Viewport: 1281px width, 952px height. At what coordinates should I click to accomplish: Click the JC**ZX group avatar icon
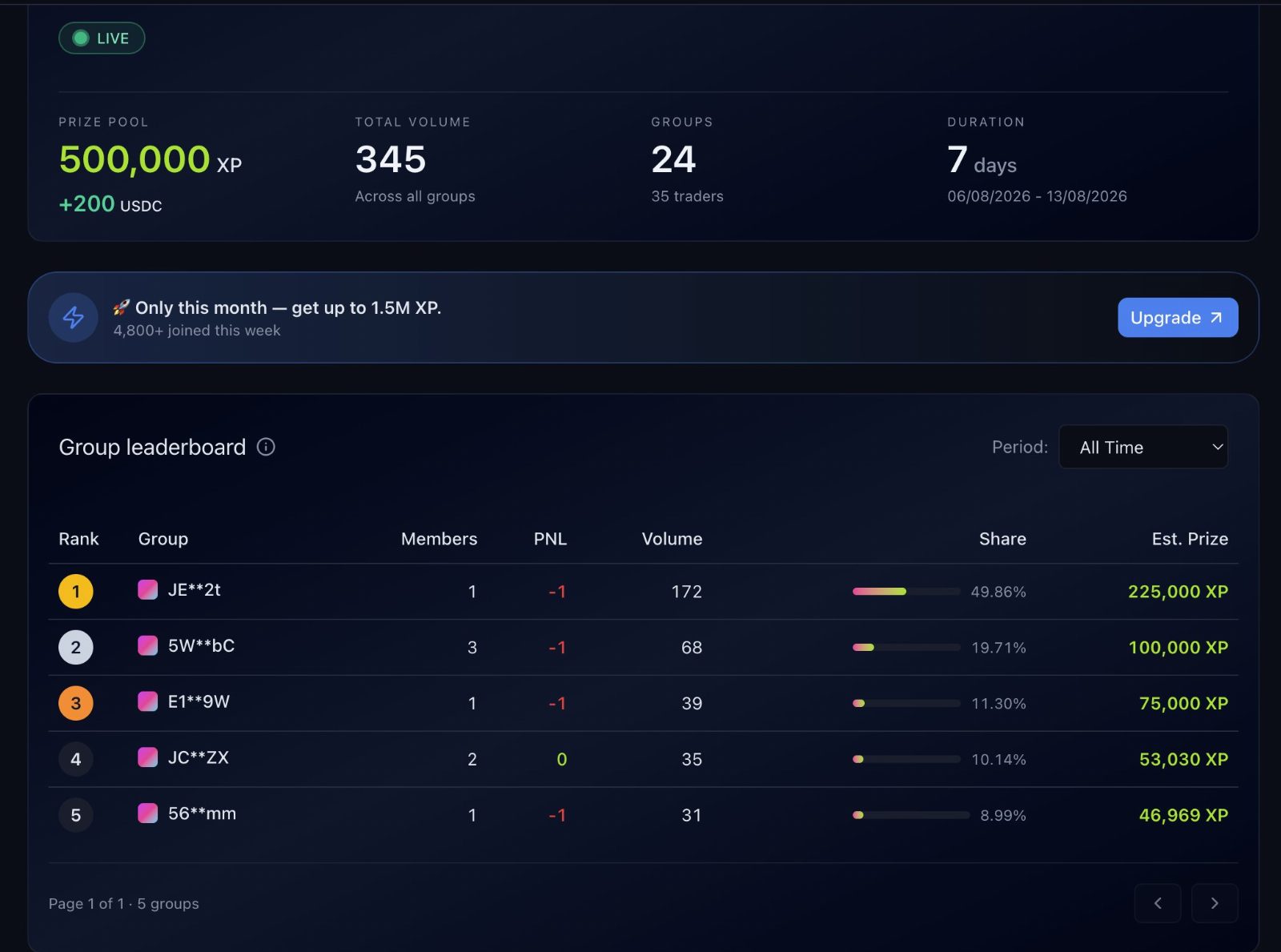[148, 757]
